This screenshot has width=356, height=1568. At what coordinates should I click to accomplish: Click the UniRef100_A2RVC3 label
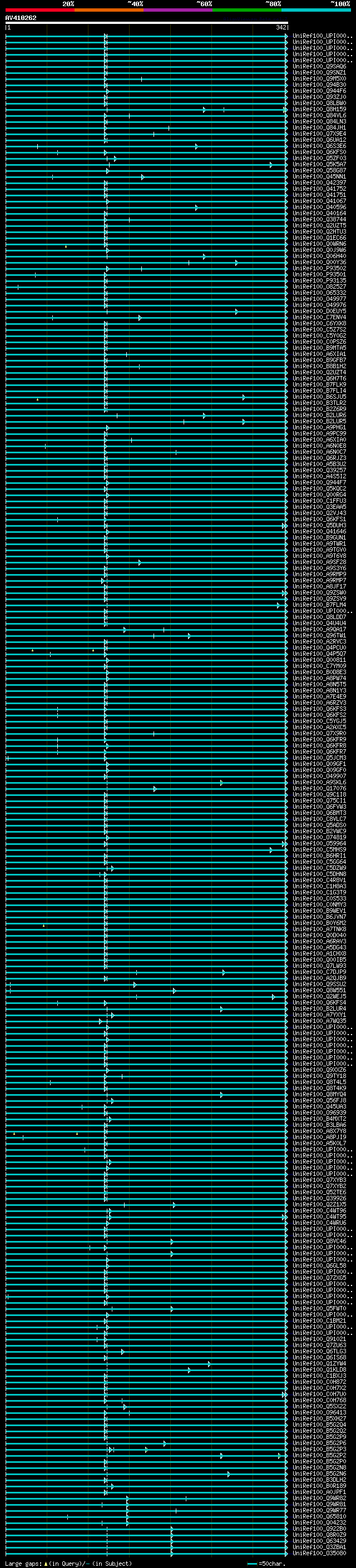[319, 641]
